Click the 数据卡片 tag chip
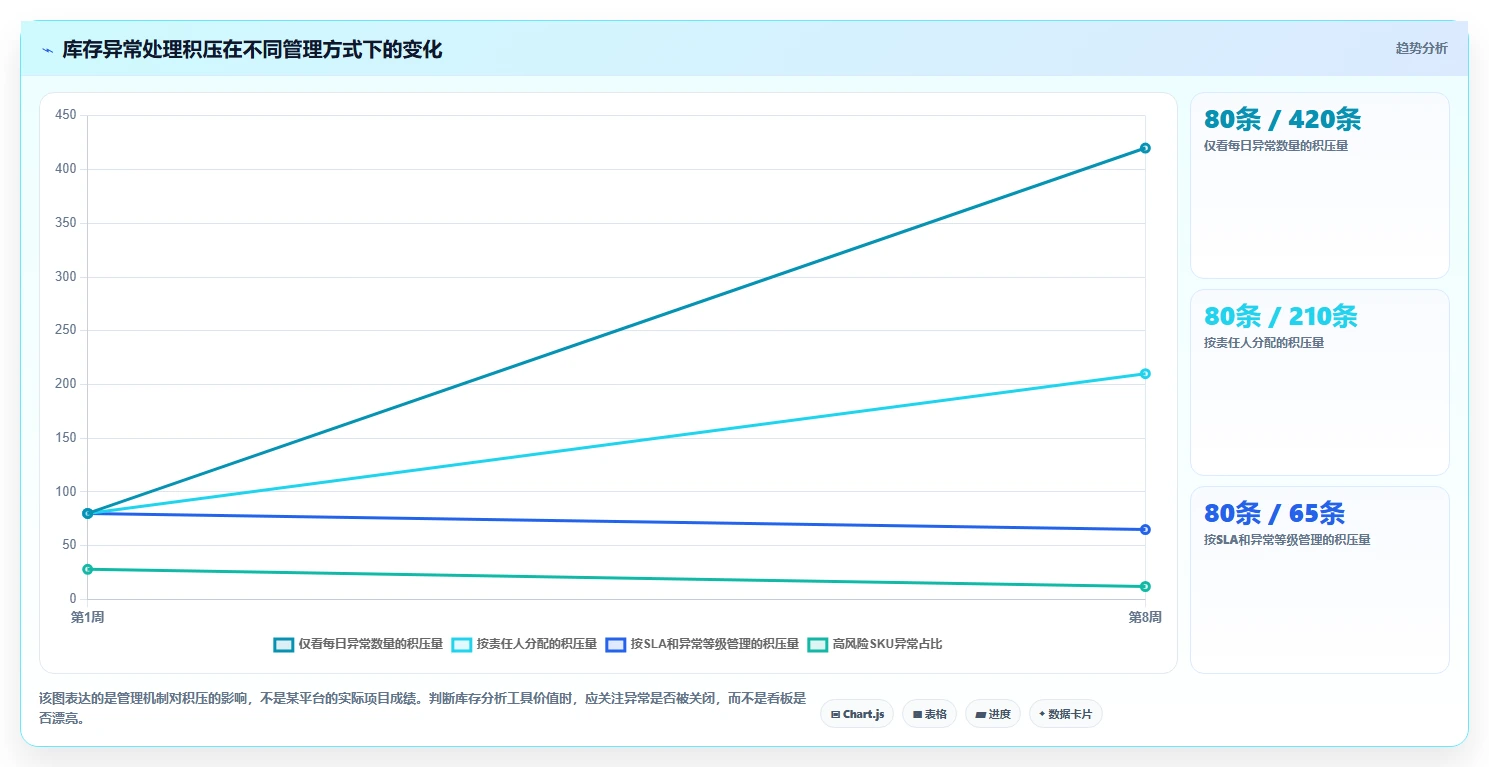The height and width of the screenshot is (767, 1489). [x=1065, y=714]
